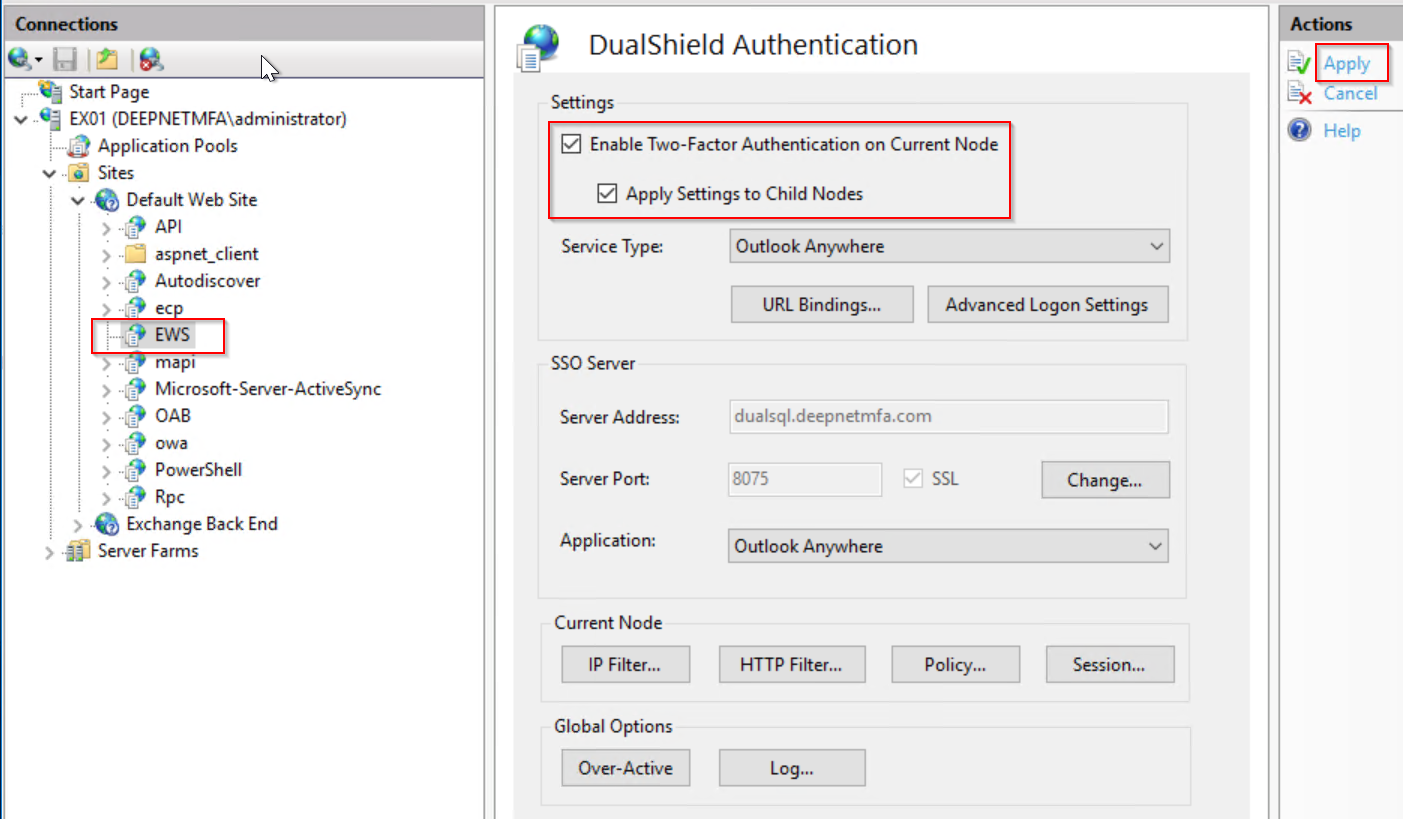Click the owa application icon

[x=136, y=443]
